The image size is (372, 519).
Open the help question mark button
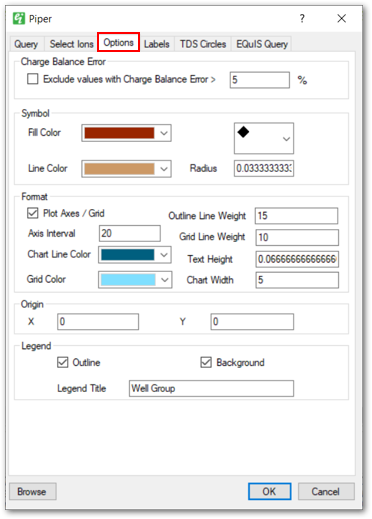[302, 18]
